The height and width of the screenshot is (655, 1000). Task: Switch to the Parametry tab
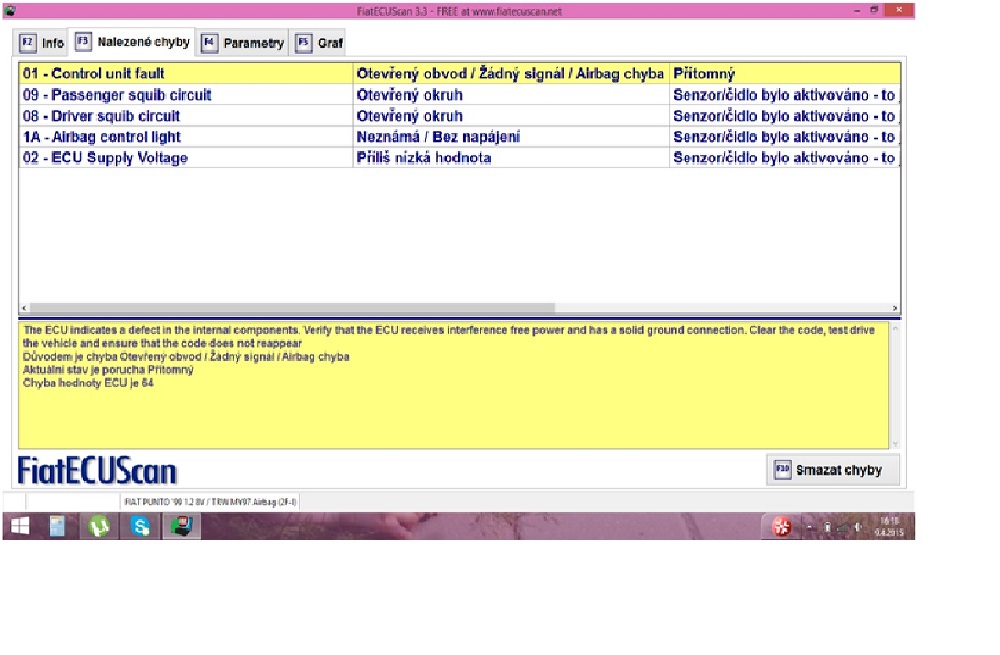tap(243, 43)
